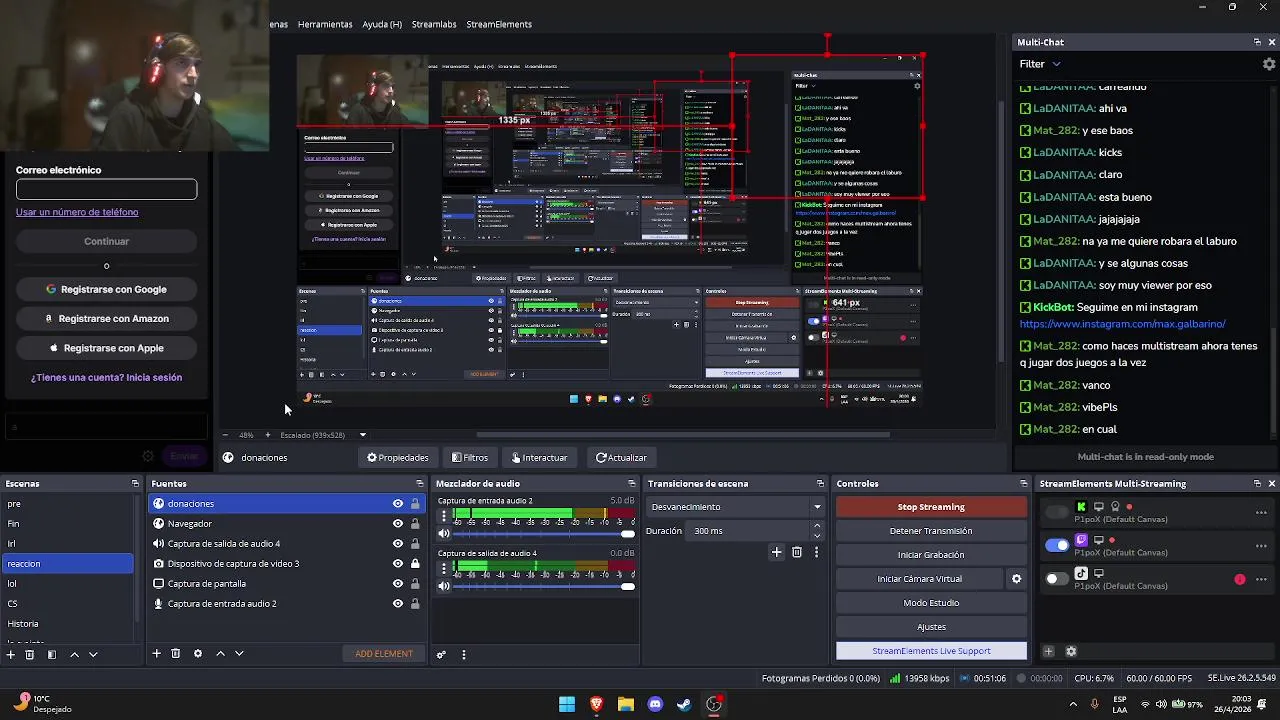Disable the Twitch multi-streaming toggle

[1057, 545]
